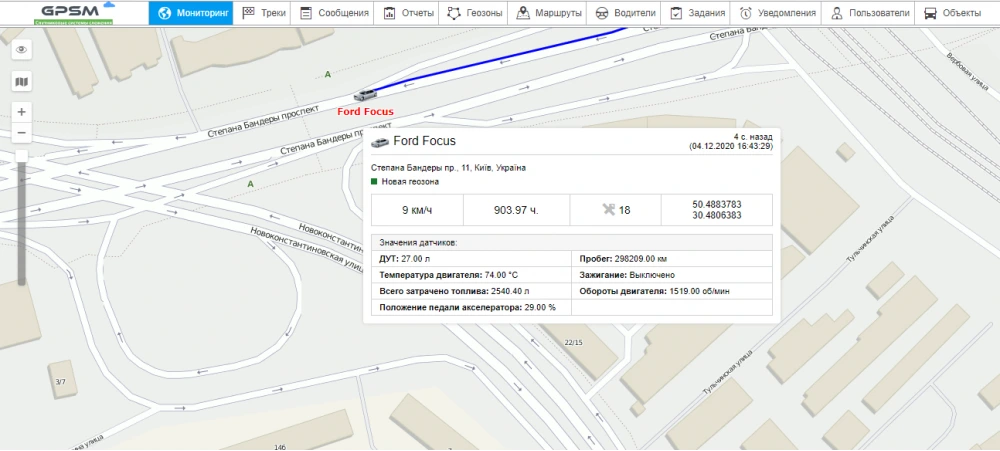Open the Водители drivers tab
The image size is (1000, 451).
626,14
